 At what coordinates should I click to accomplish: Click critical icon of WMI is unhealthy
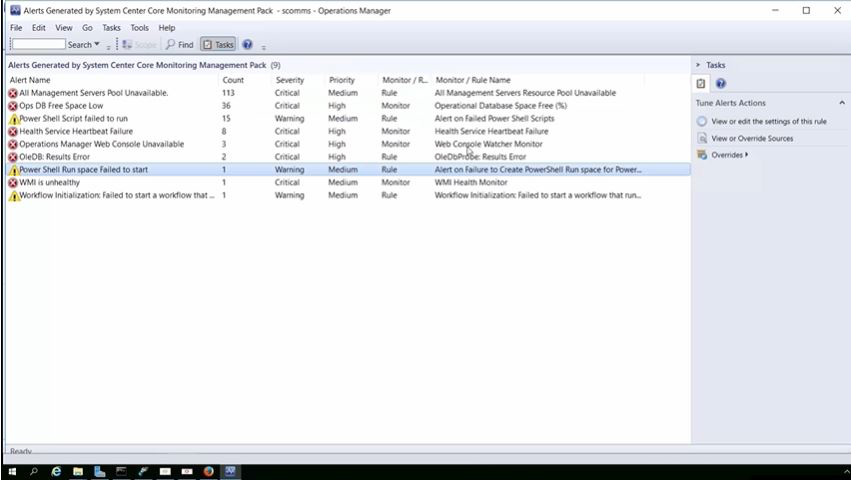[13, 182]
